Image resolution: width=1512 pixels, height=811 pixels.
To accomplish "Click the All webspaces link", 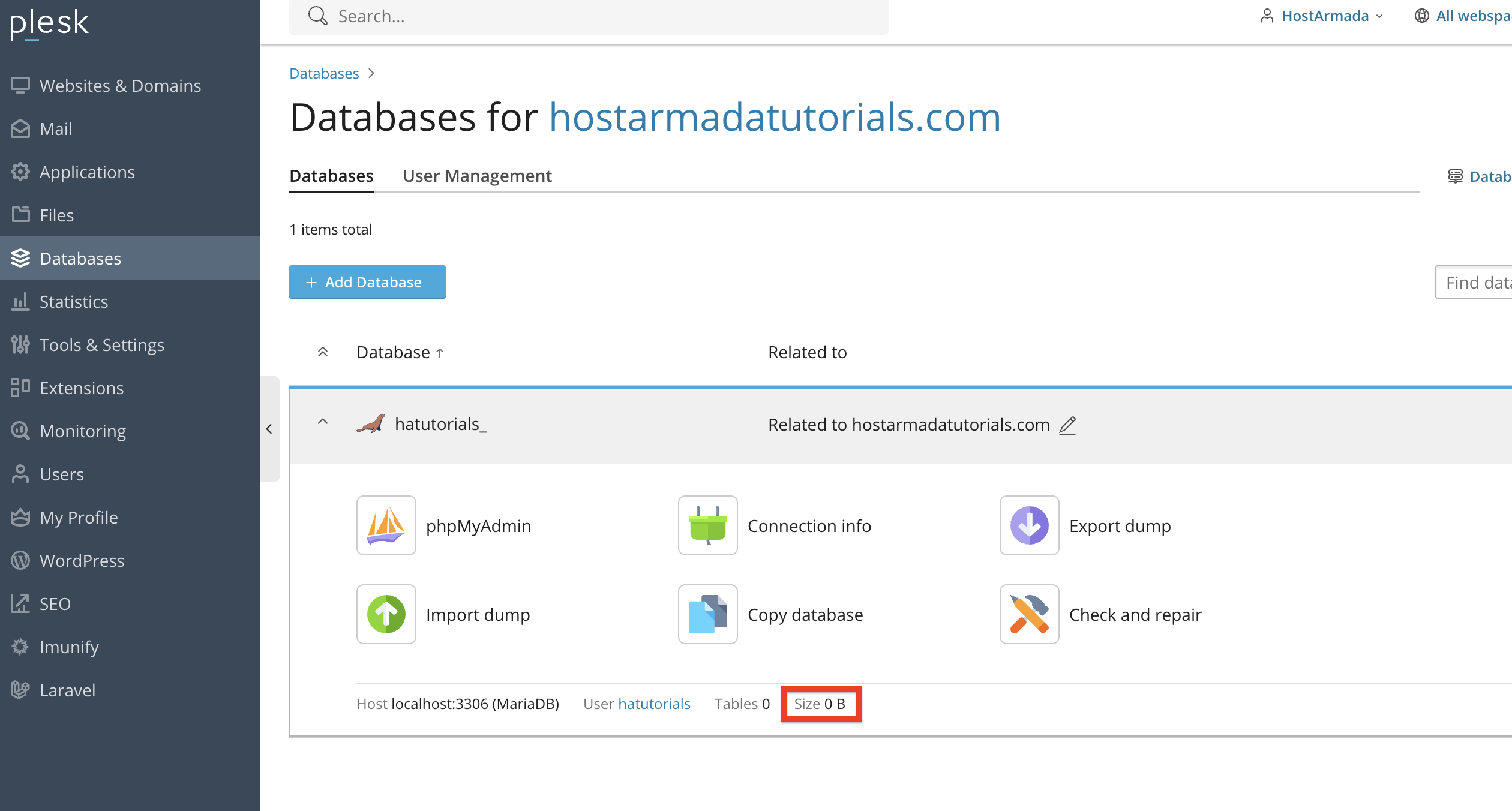I will 1463,16.
